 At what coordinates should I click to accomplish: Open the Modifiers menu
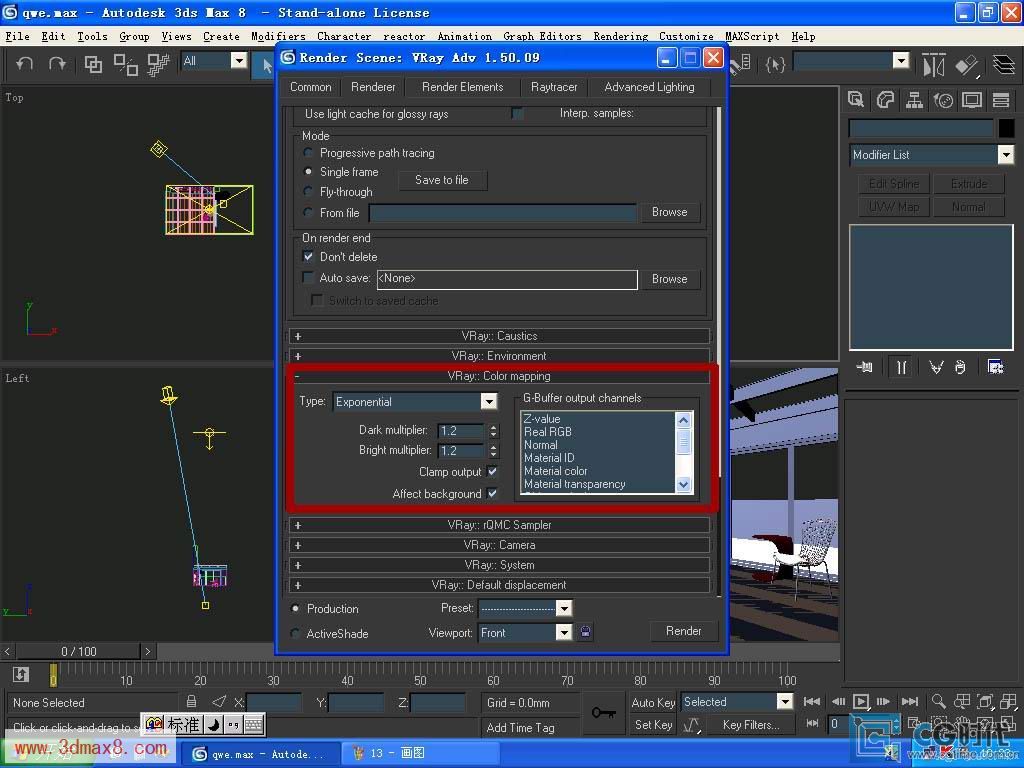[x=278, y=37]
